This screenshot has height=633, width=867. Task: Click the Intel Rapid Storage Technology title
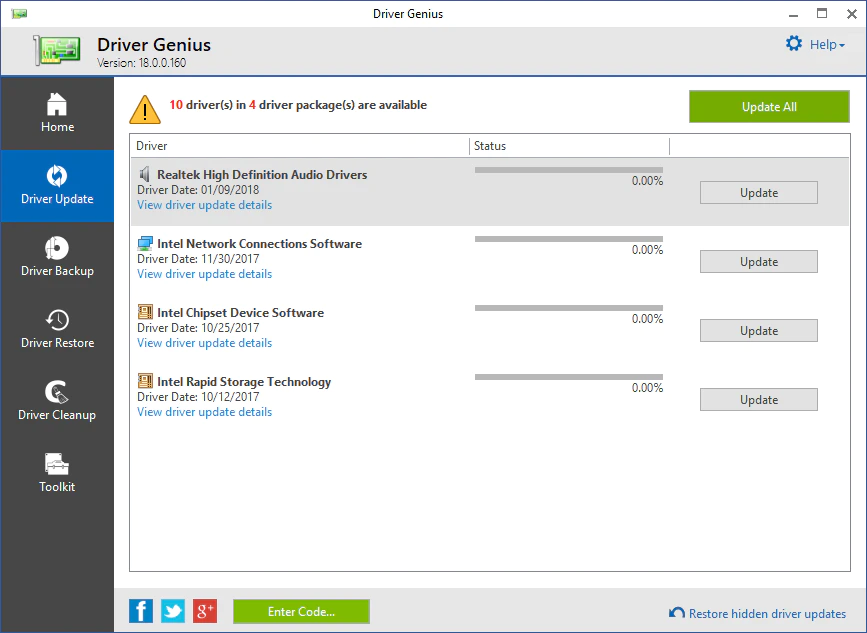(244, 382)
